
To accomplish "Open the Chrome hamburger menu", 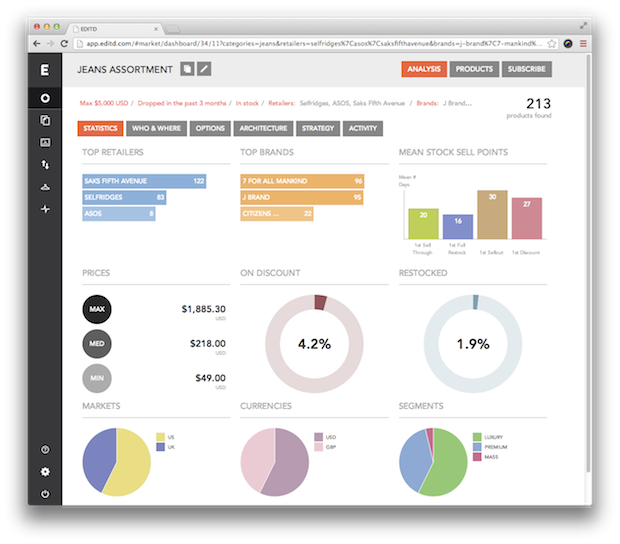I will [x=582, y=44].
